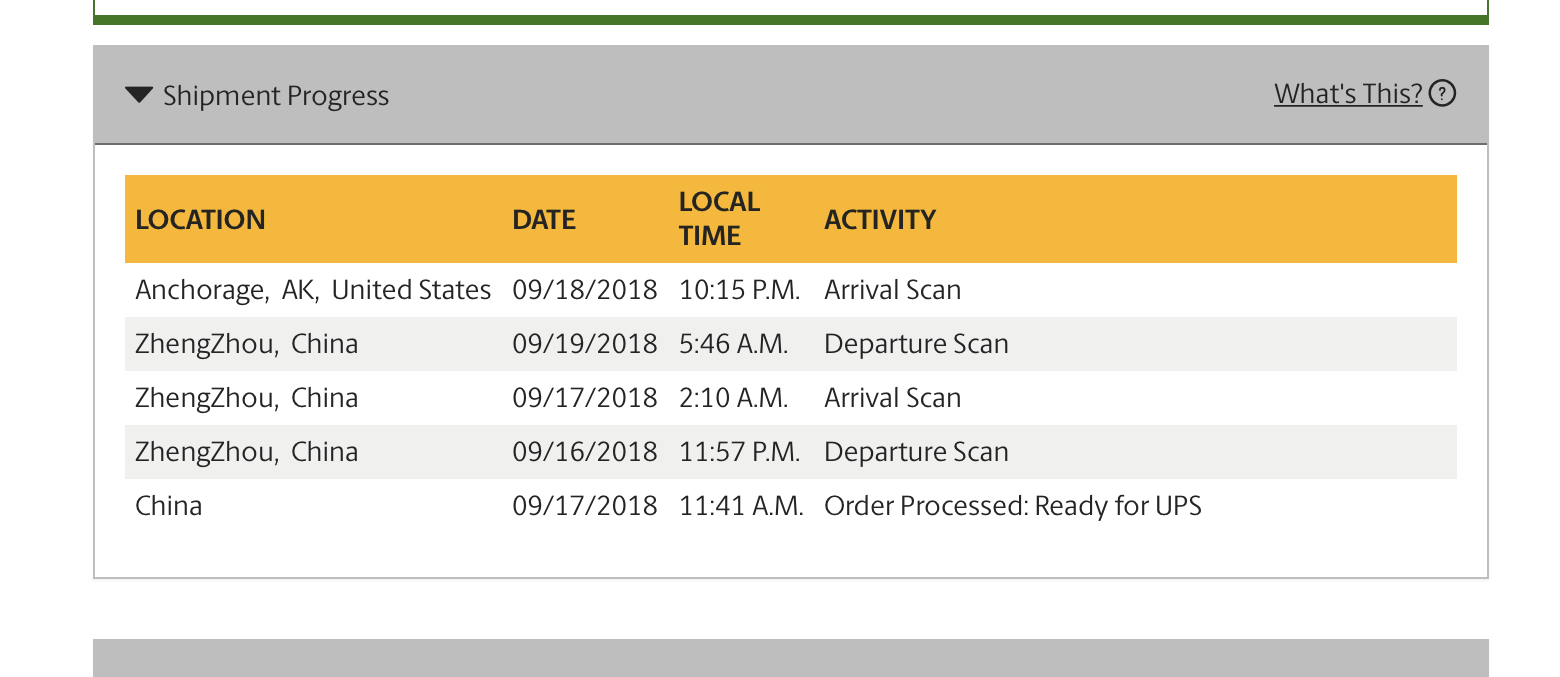Click Order Processed: Ready for UPS

coord(1013,506)
